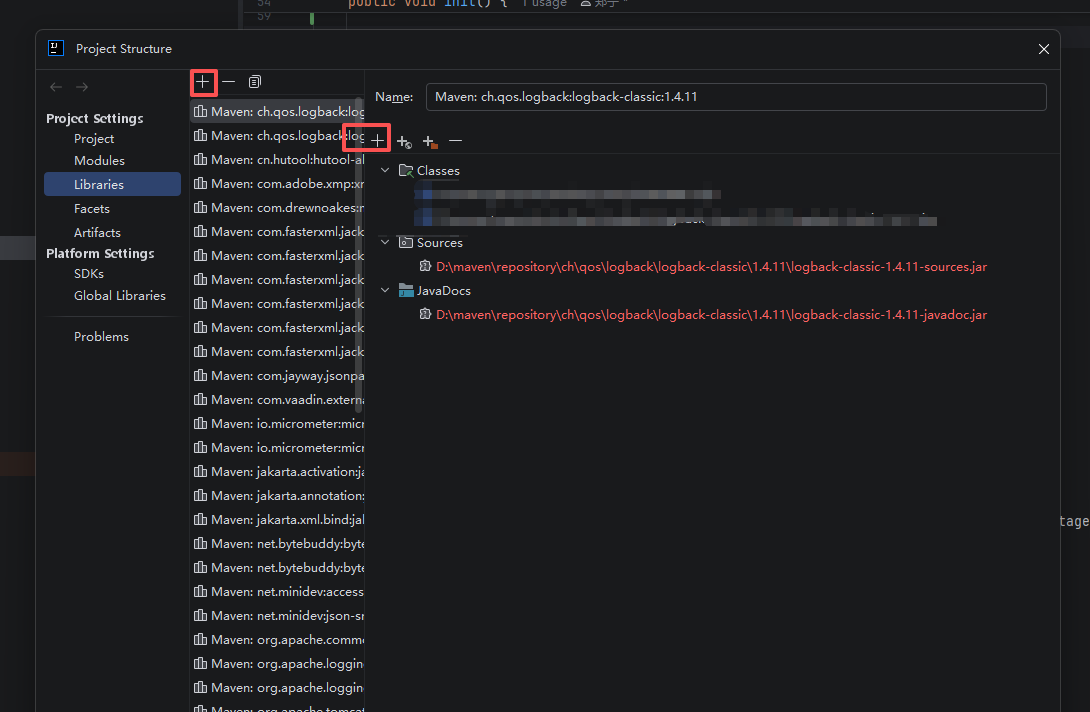The height and width of the screenshot is (712, 1090).
Task: Click library icon beside cn.hutool entry
Action: tap(200, 159)
